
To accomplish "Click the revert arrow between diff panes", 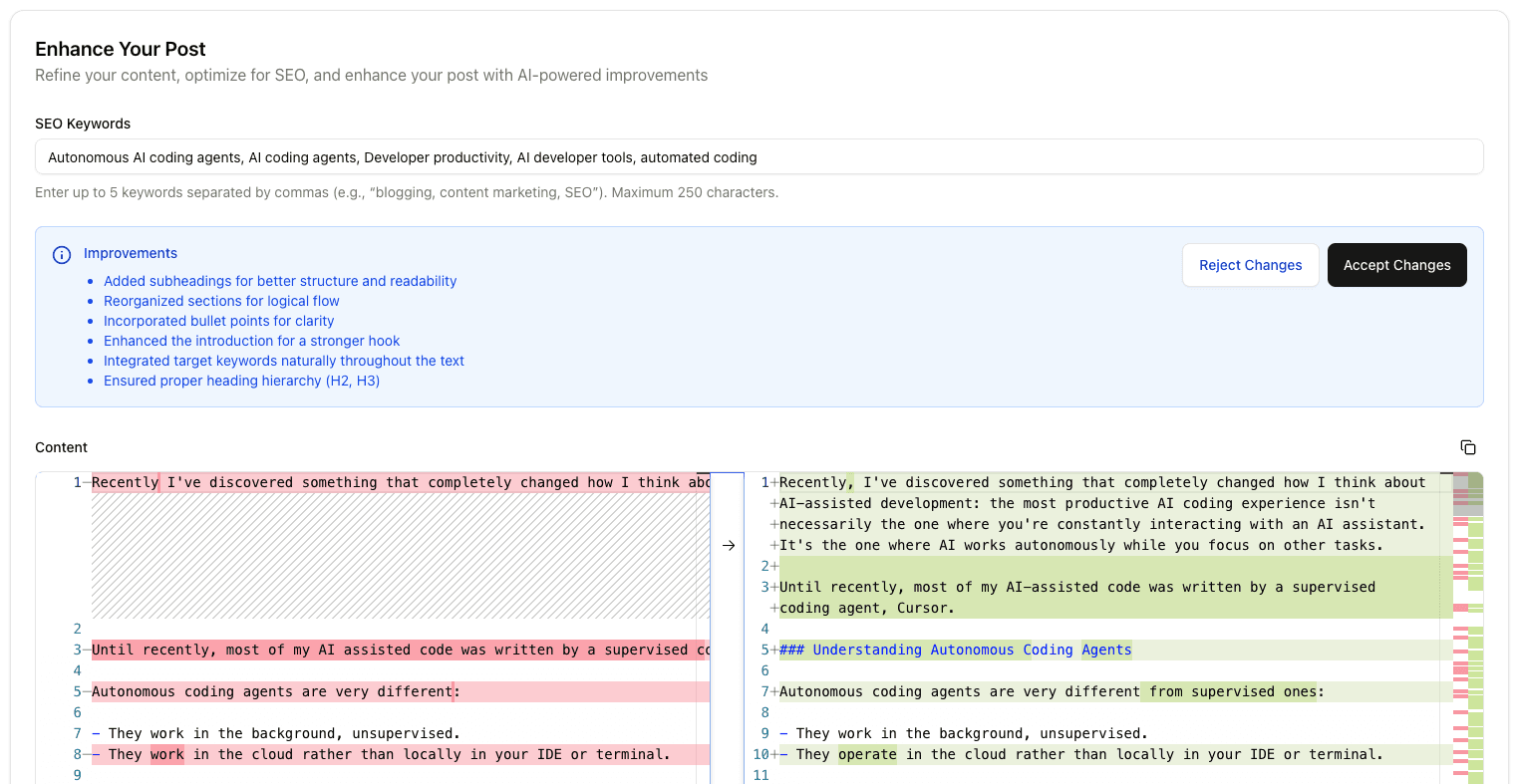I will [x=729, y=545].
